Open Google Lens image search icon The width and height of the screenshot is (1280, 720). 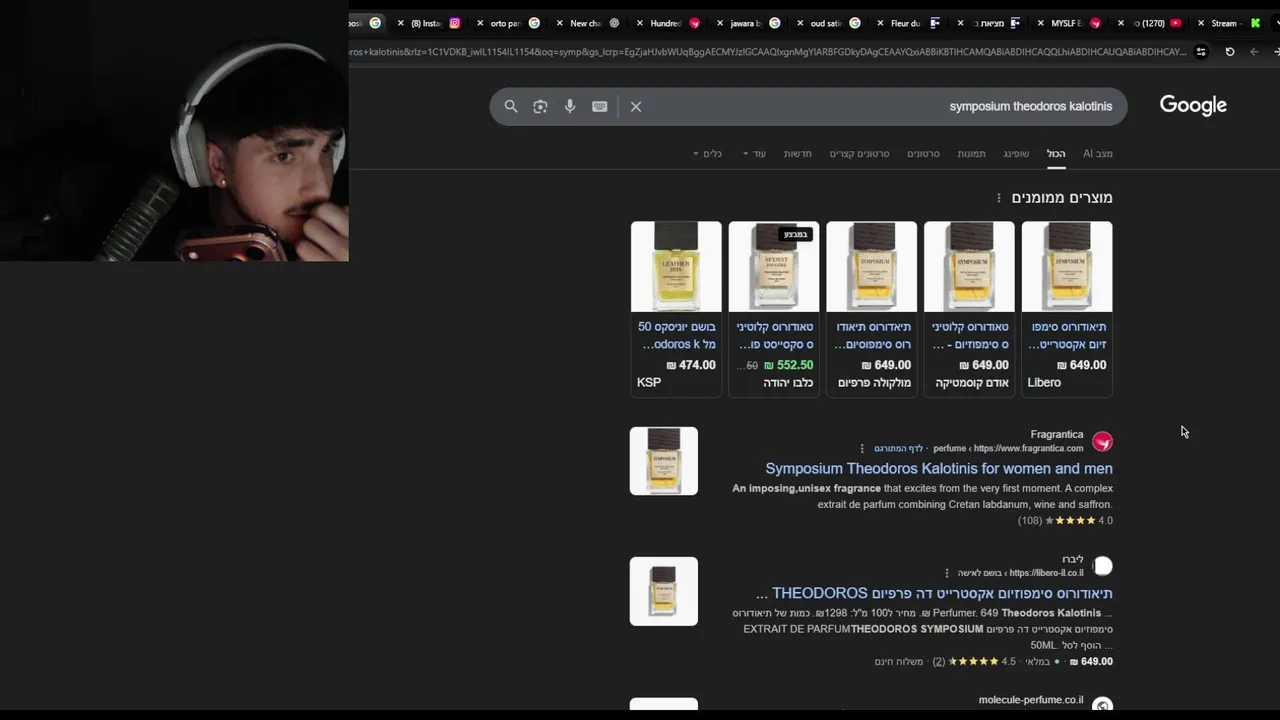(540, 106)
